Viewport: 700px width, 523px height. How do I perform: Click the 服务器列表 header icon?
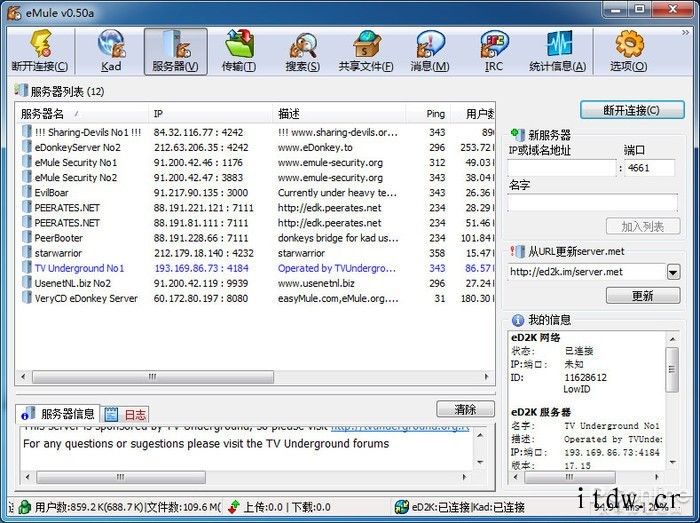[21, 90]
